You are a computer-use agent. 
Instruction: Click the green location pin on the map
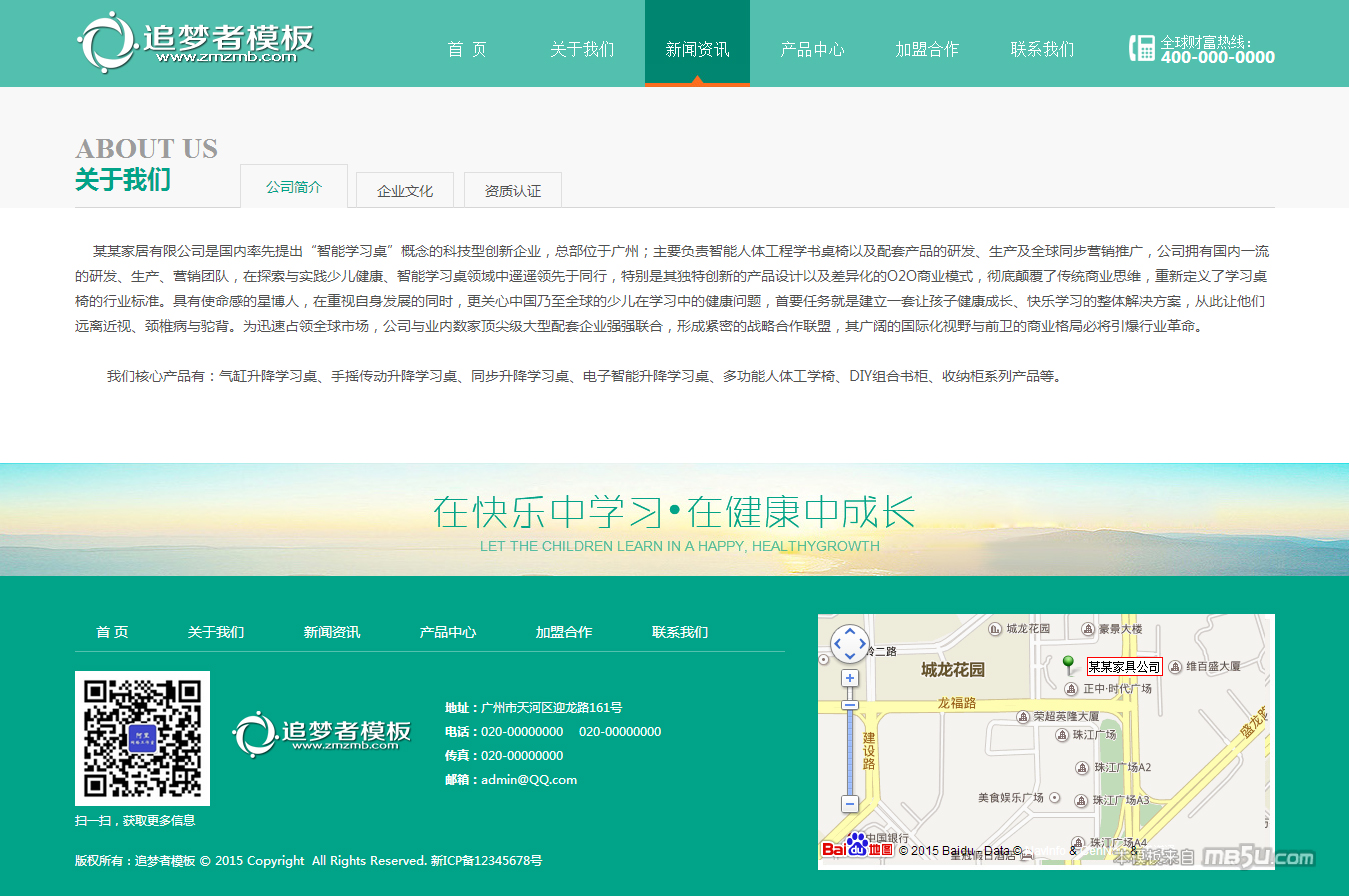(x=1068, y=664)
